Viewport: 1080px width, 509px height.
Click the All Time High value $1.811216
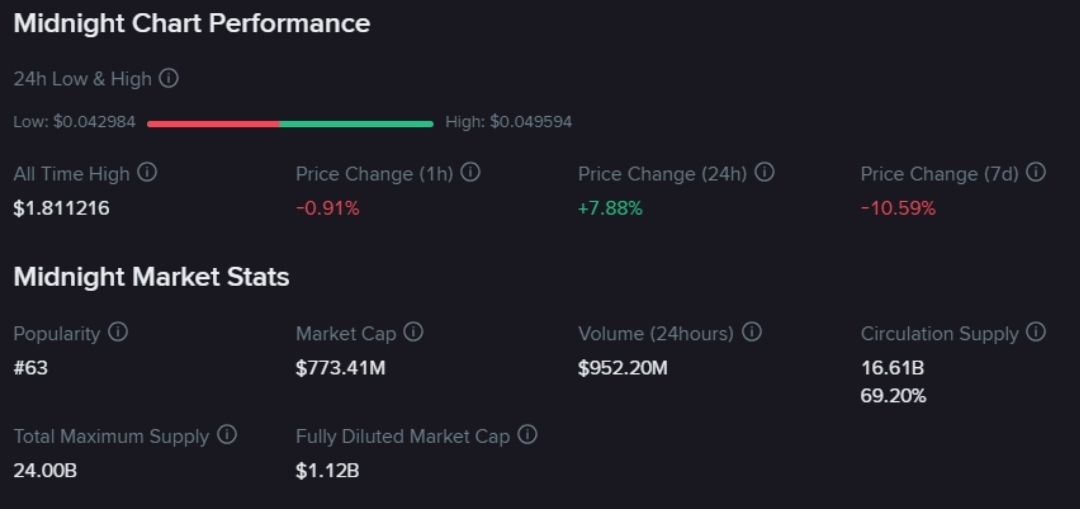click(61, 208)
